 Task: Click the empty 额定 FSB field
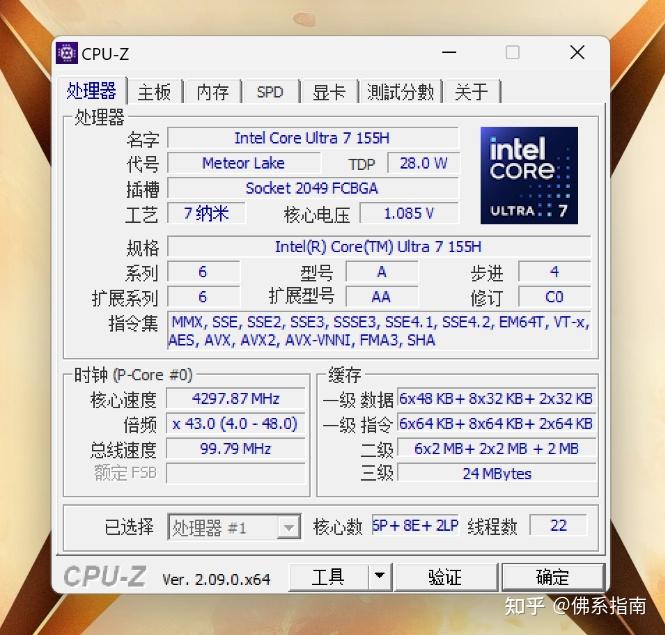pos(235,473)
